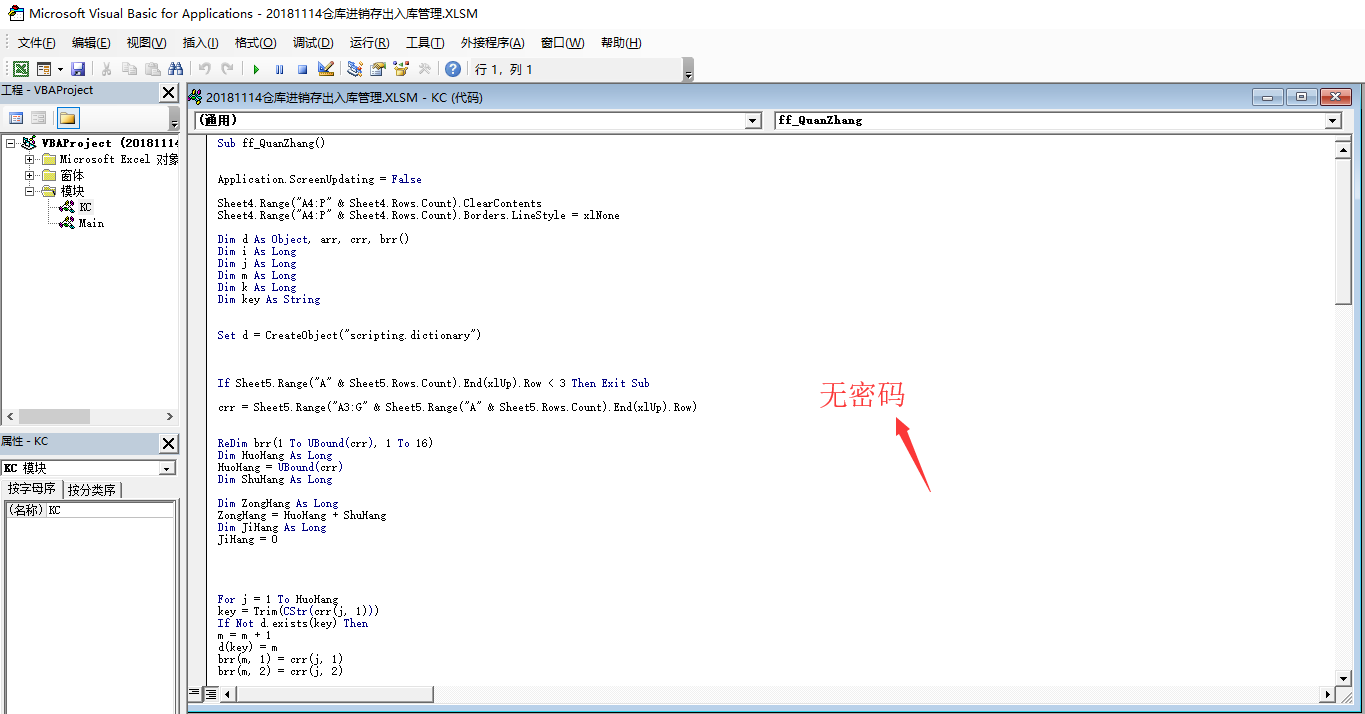Image resolution: width=1365 pixels, height=714 pixels.
Task: Select the Main module in tree
Action: (91, 223)
